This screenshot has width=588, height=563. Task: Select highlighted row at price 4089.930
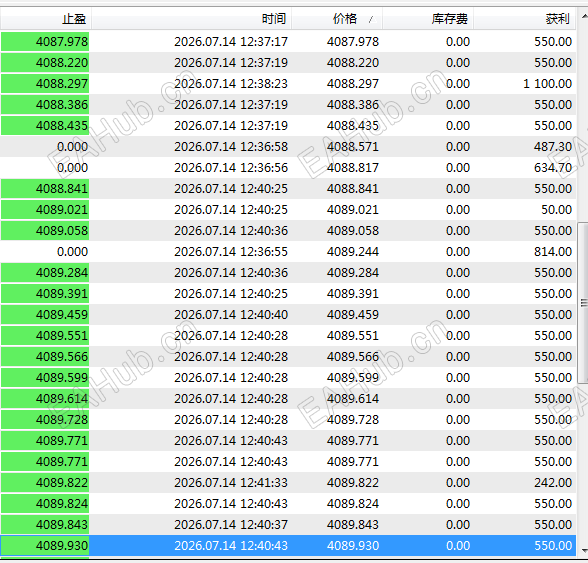pos(288,545)
